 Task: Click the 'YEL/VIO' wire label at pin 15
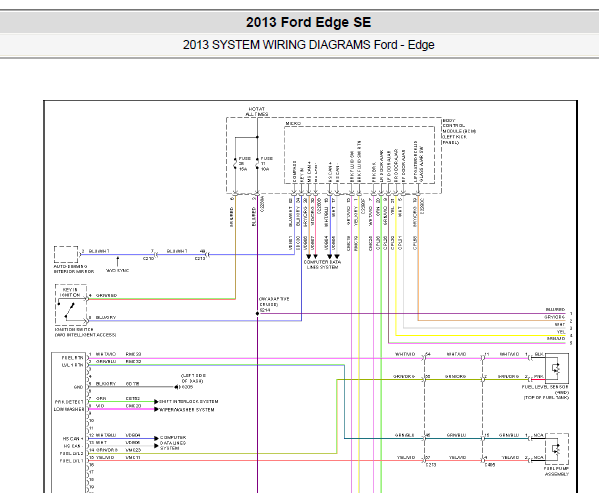click(105, 457)
